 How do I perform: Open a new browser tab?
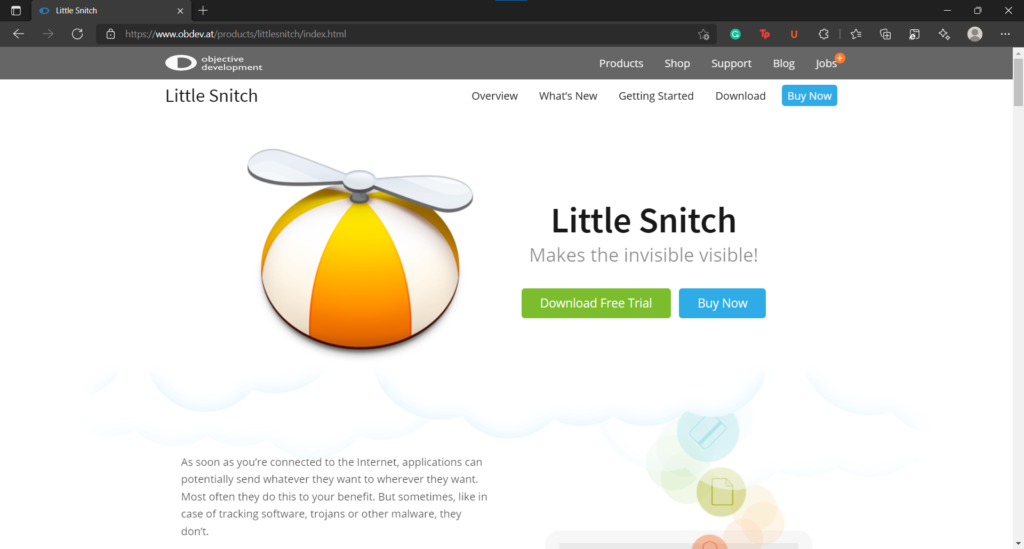click(x=203, y=10)
